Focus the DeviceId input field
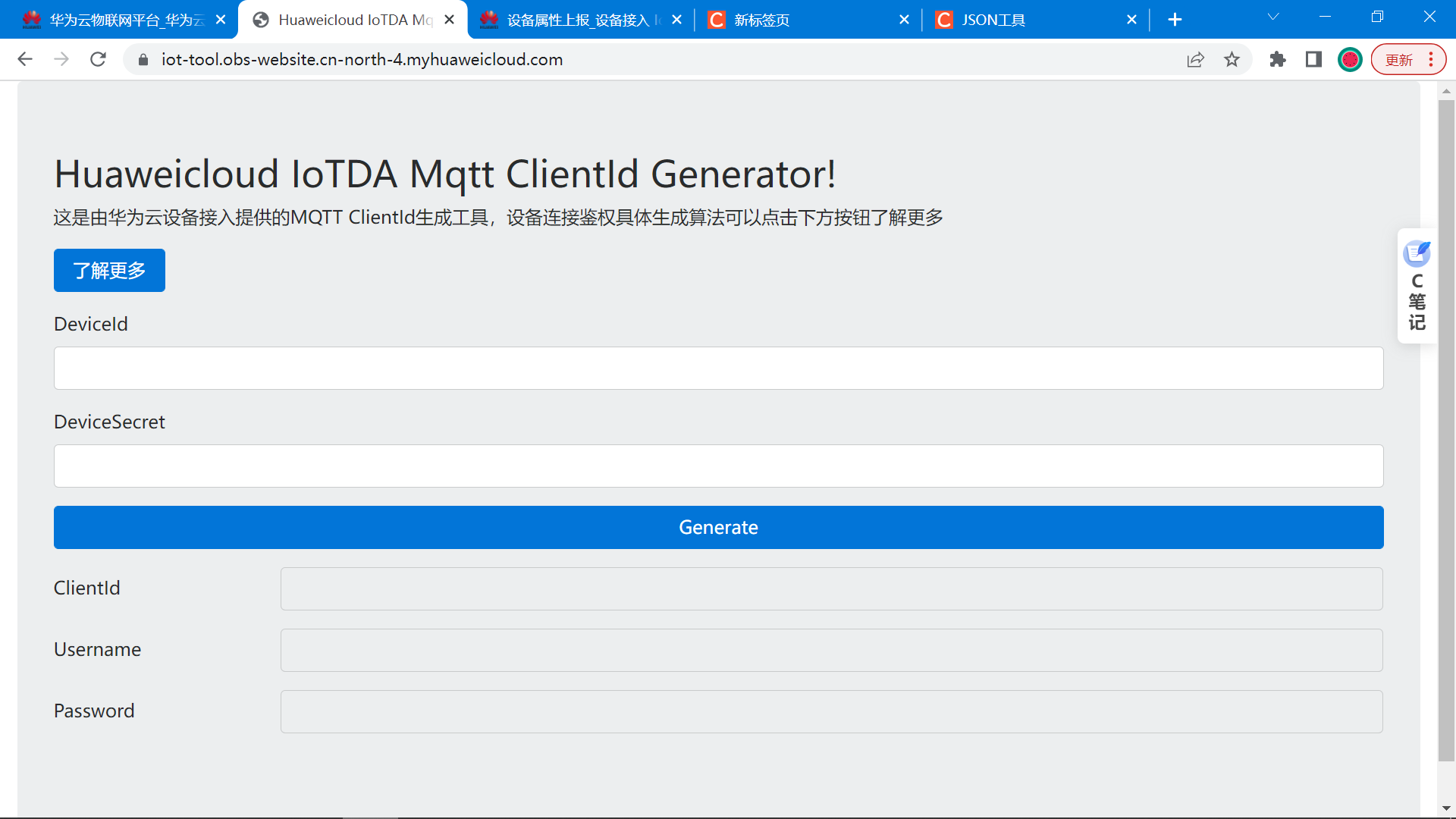 pyautogui.click(x=718, y=369)
